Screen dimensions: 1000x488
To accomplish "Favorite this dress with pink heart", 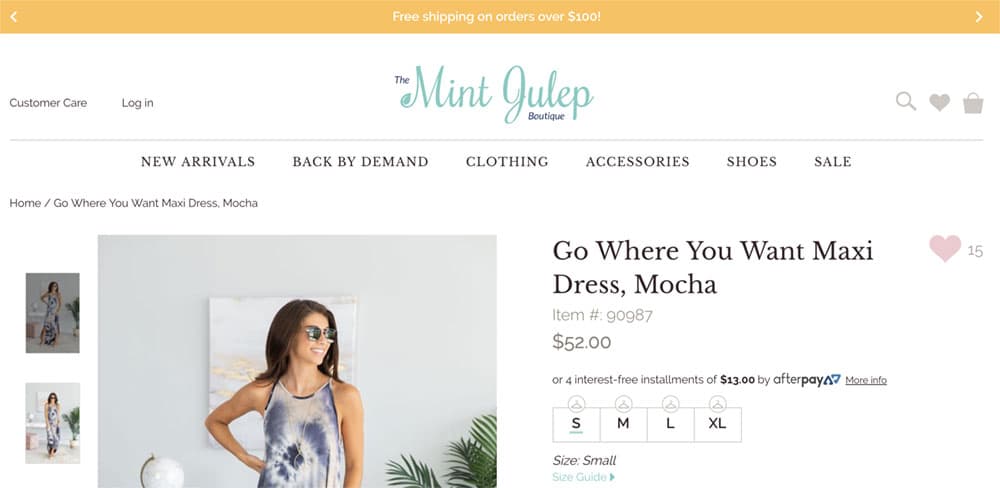I will (945, 248).
